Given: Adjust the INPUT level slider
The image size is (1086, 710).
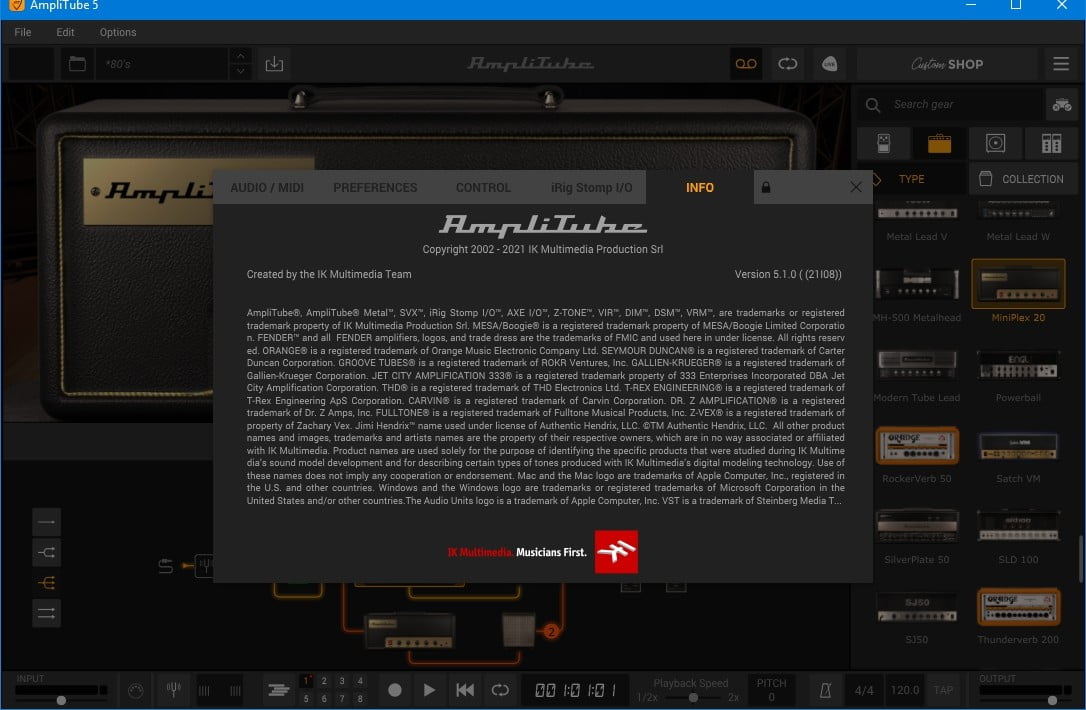Looking at the screenshot, I should [61, 700].
